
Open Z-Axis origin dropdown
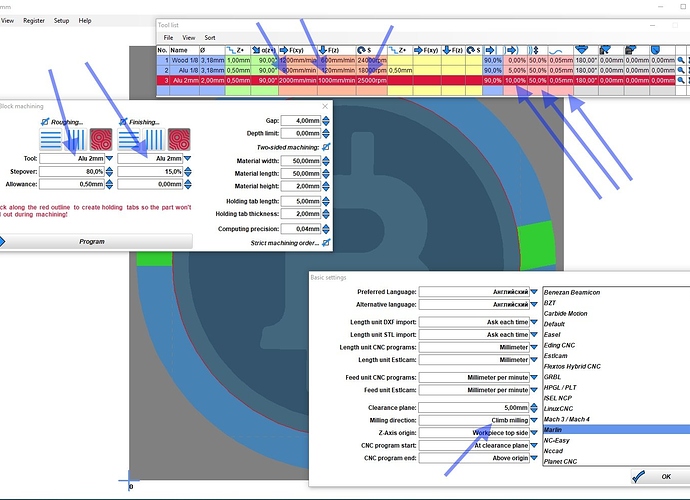534,433
